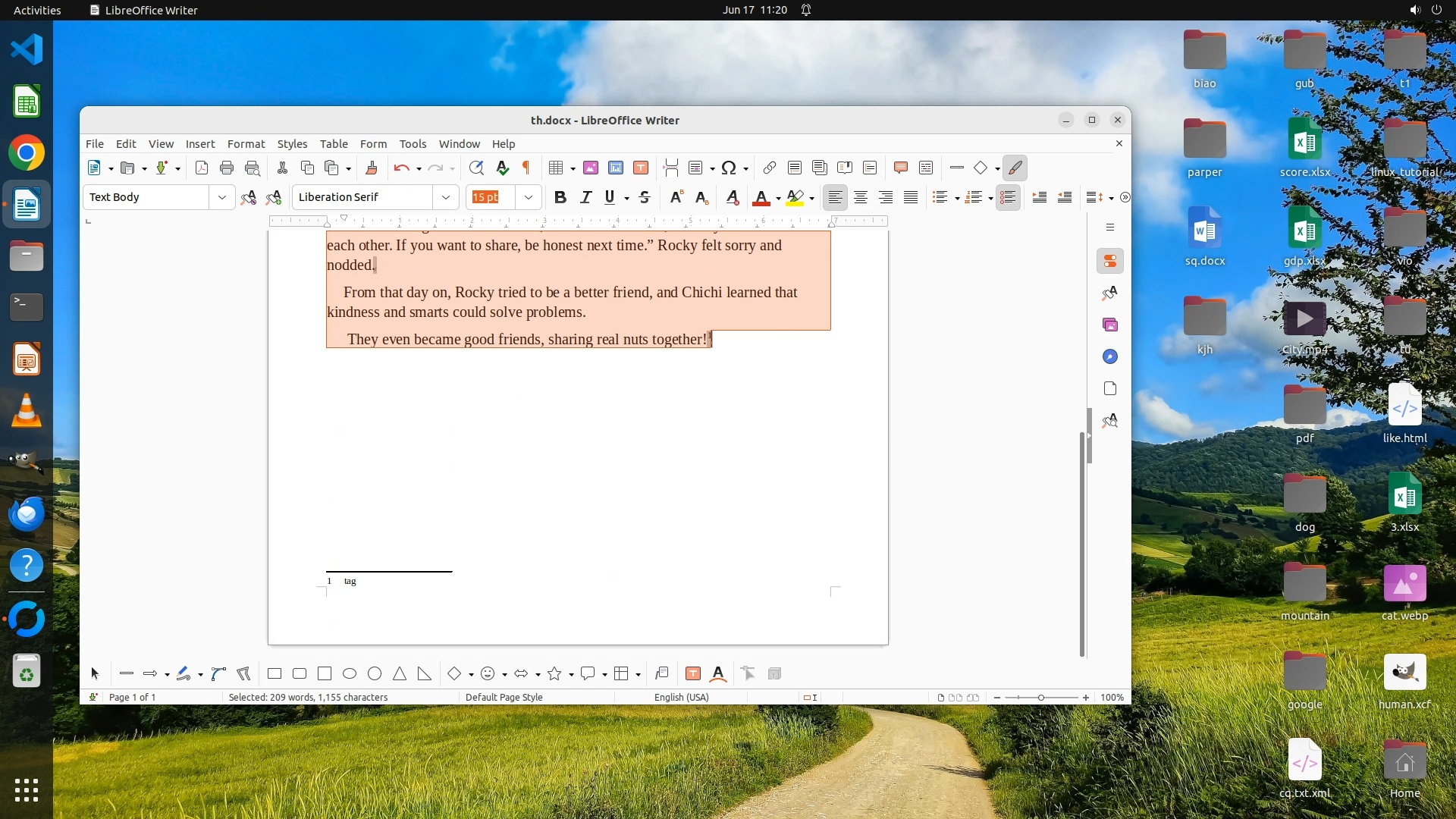Click the Export as PDF icon
Viewport: 1456px width, 819px height.
[202, 168]
